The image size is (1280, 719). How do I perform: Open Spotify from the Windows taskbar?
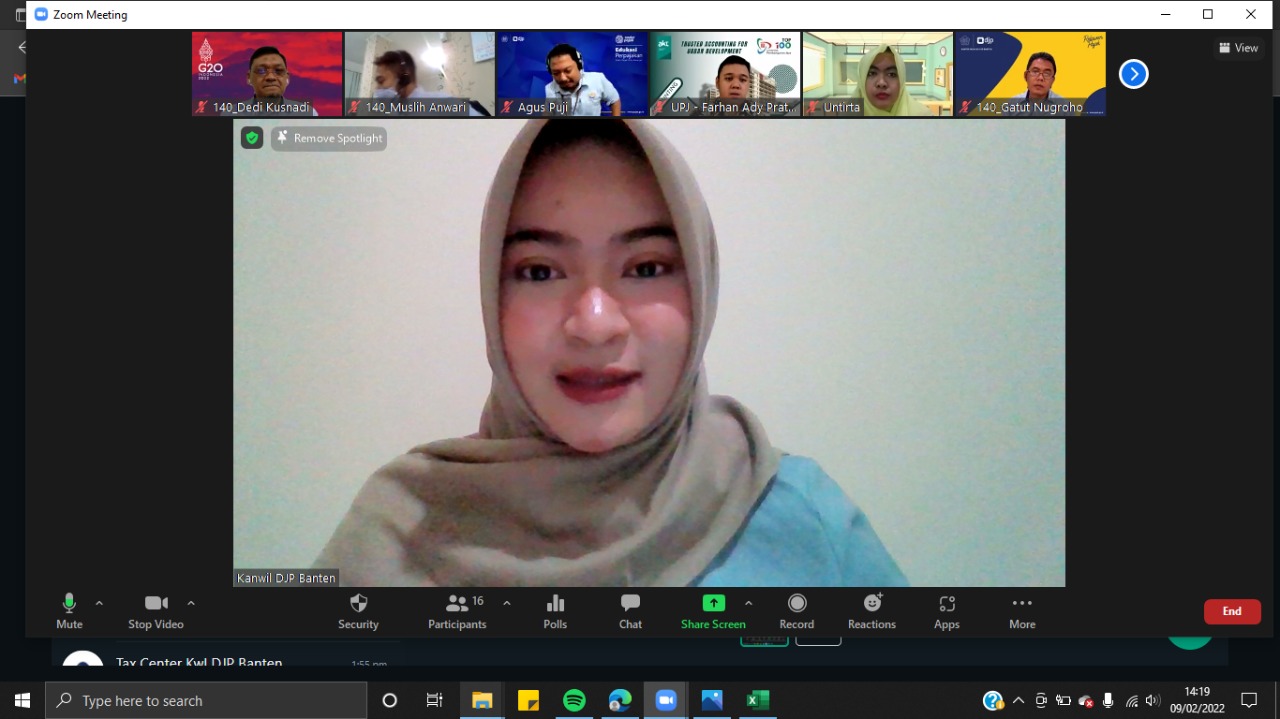pos(574,700)
